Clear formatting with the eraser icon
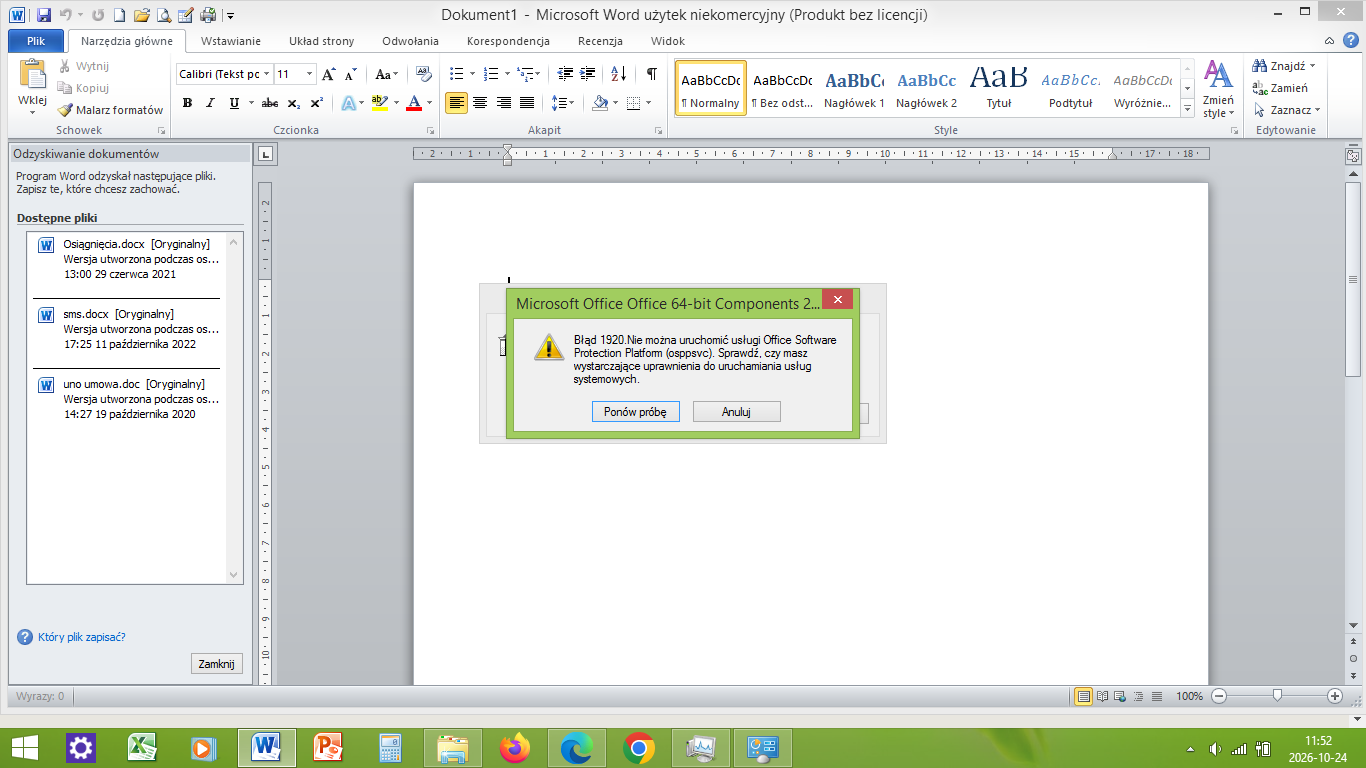Image resolution: width=1366 pixels, height=768 pixels. pos(423,74)
